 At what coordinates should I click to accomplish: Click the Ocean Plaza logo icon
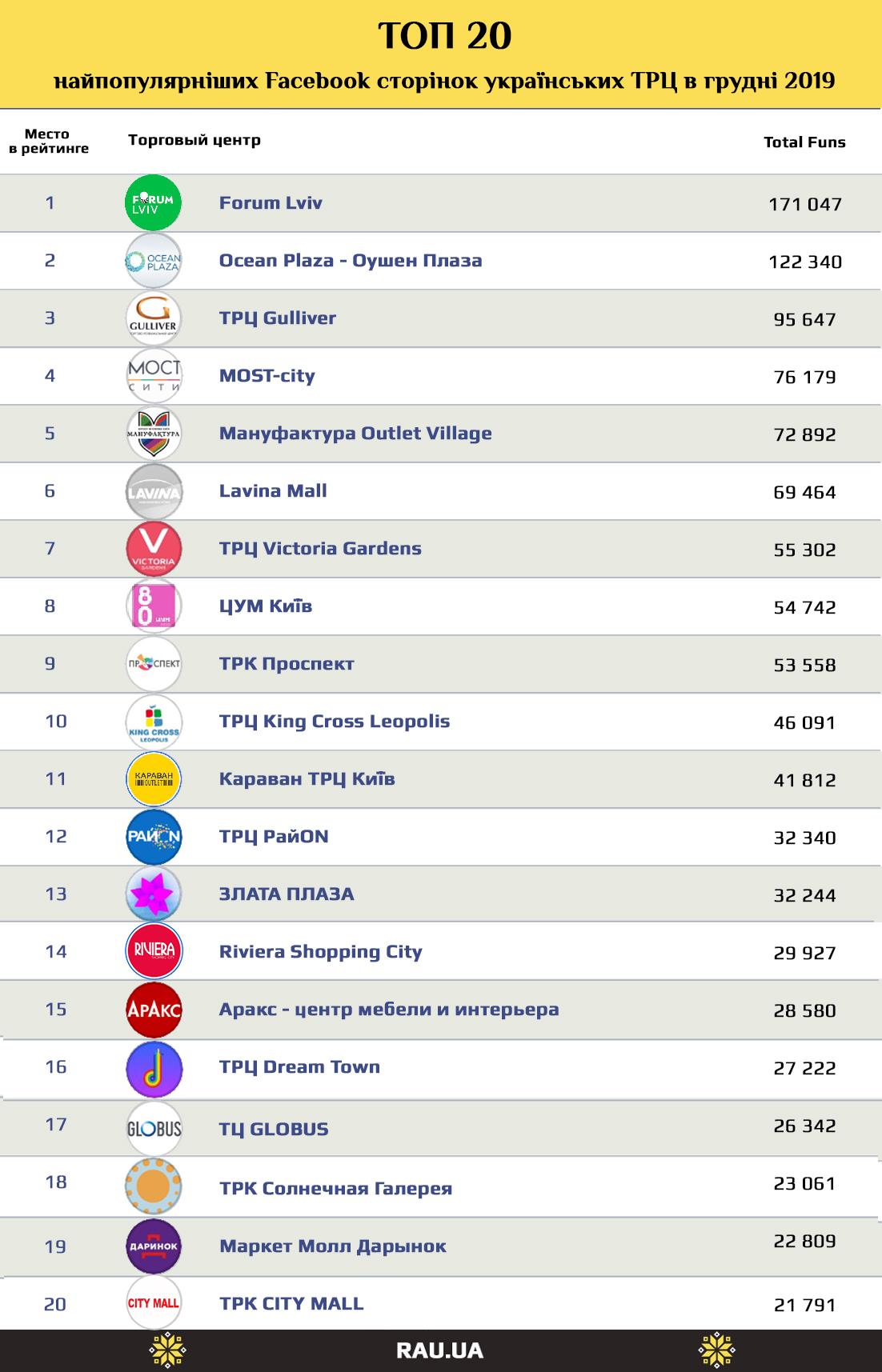tap(154, 260)
